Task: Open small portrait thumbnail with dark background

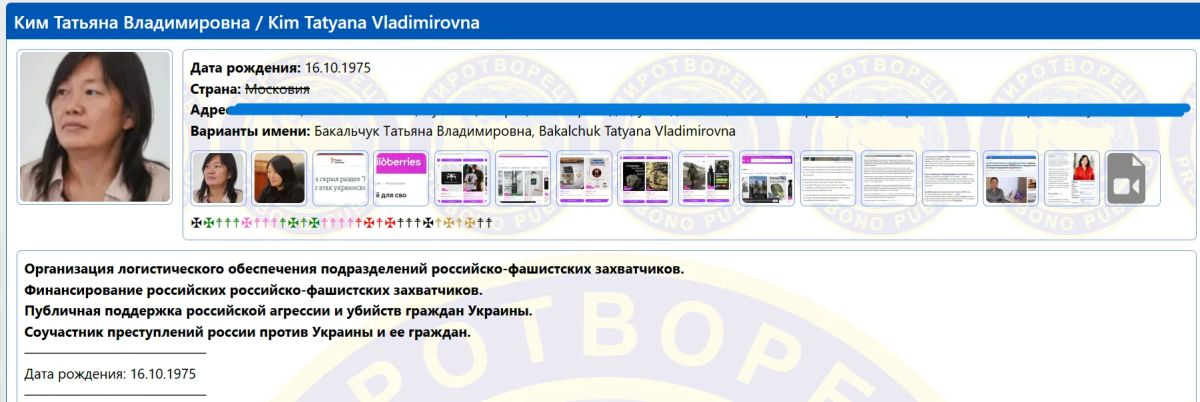Action: coord(279,178)
